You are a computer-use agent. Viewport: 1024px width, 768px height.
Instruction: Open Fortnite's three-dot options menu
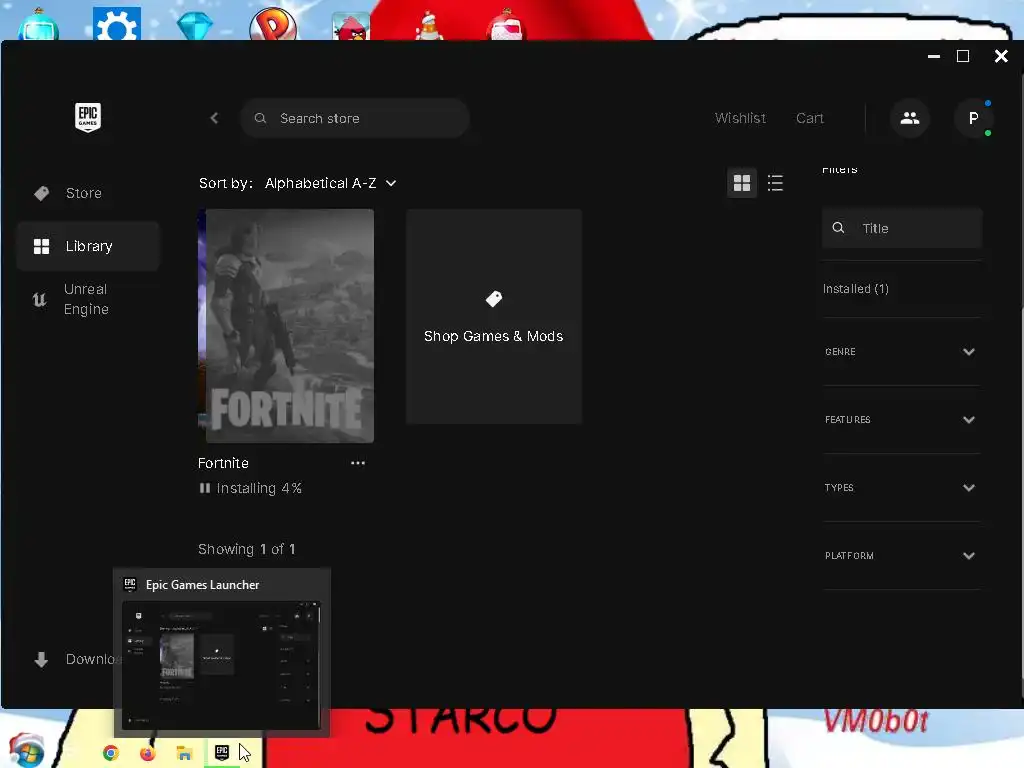click(x=358, y=463)
